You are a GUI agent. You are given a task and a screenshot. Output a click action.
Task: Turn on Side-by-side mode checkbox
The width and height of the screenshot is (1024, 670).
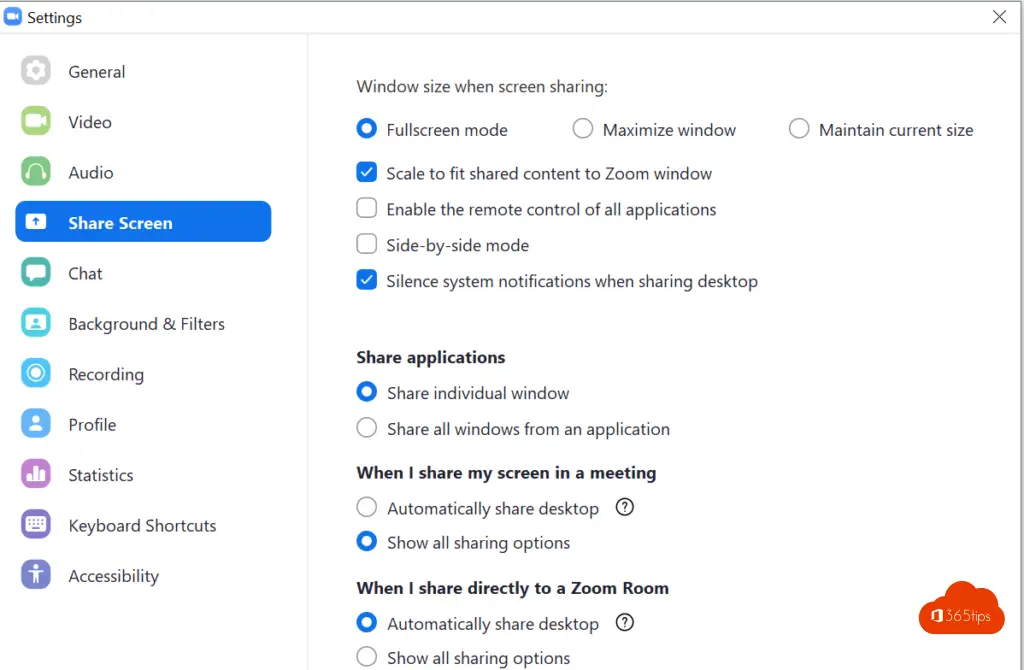(367, 245)
